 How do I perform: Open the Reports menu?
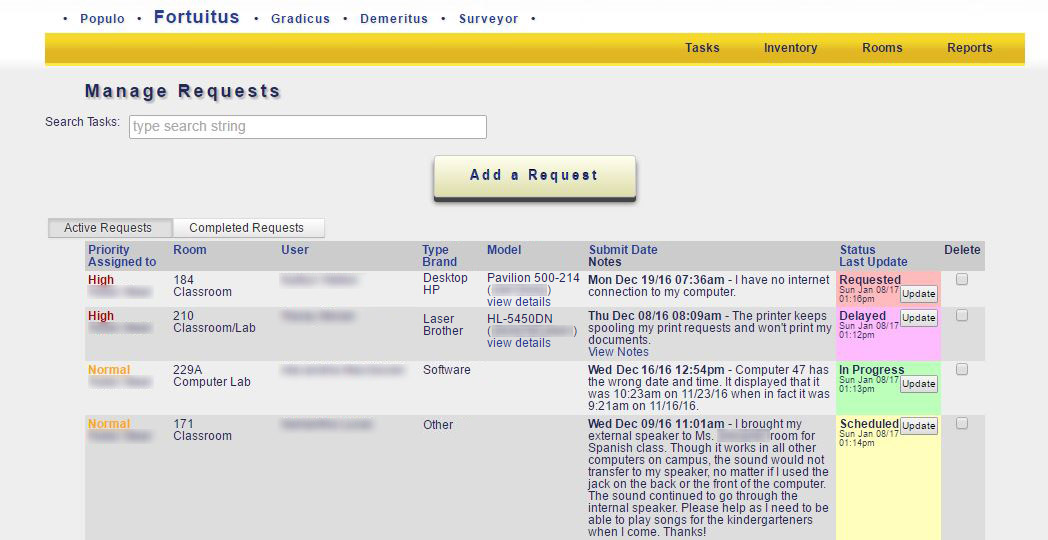click(x=969, y=48)
